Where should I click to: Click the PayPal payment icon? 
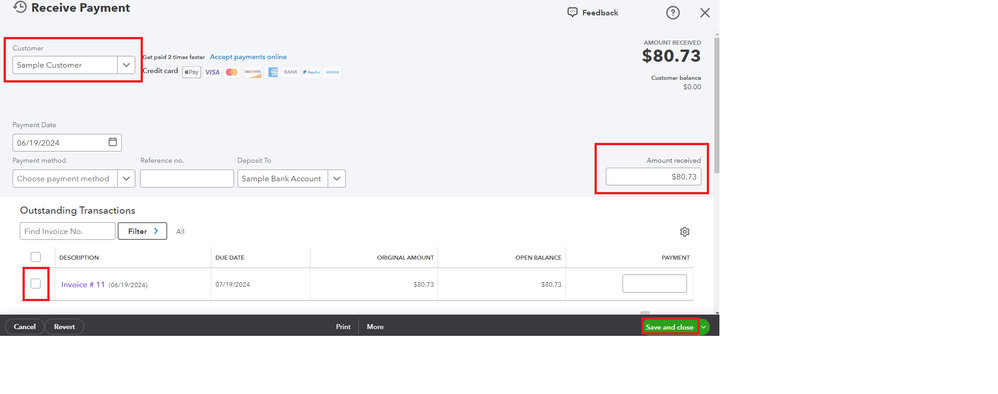coord(311,72)
